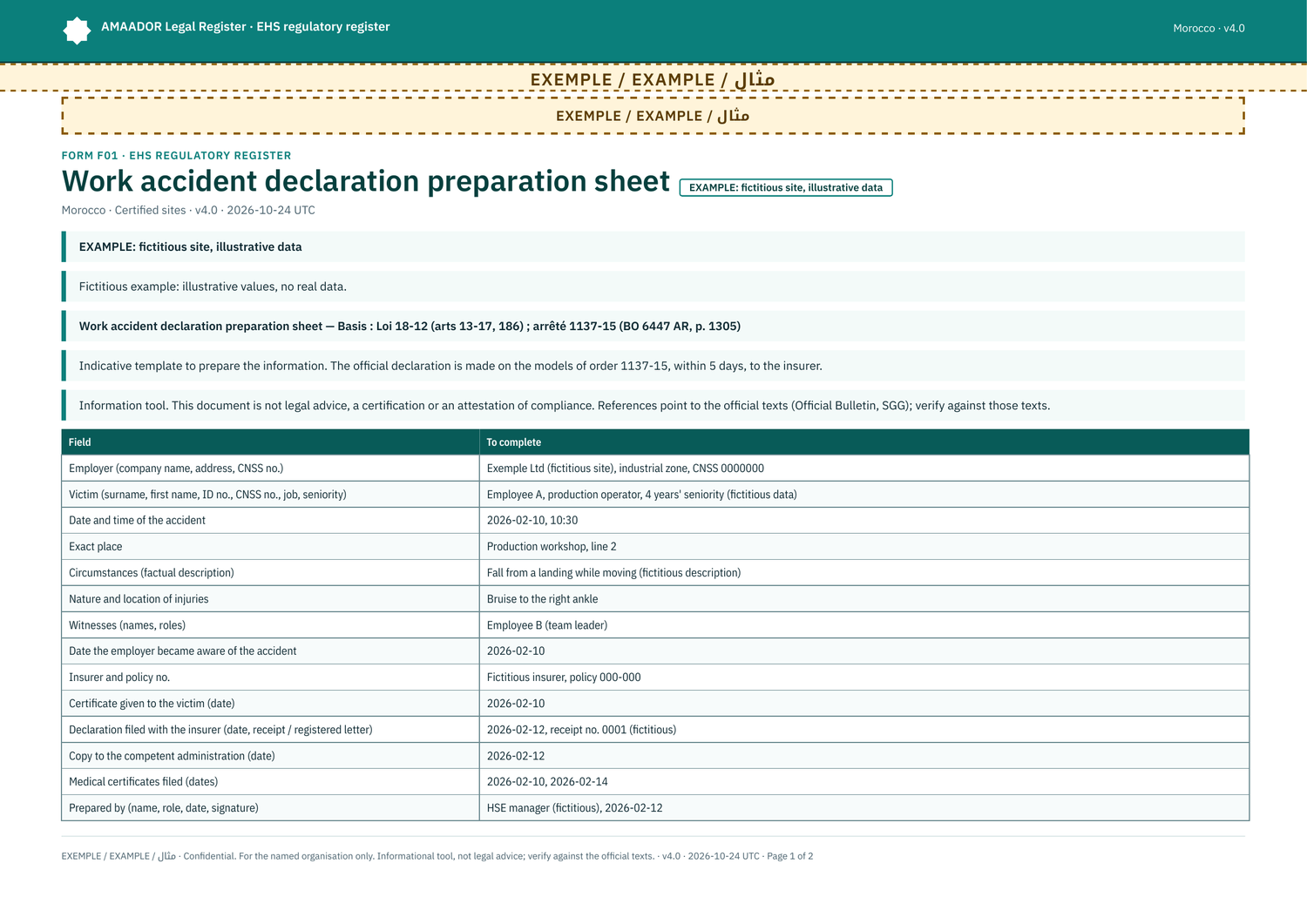The width and height of the screenshot is (1307, 924).
Task: Click the disclaimer starting 'Information tool. This document'
Action: [653, 405]
